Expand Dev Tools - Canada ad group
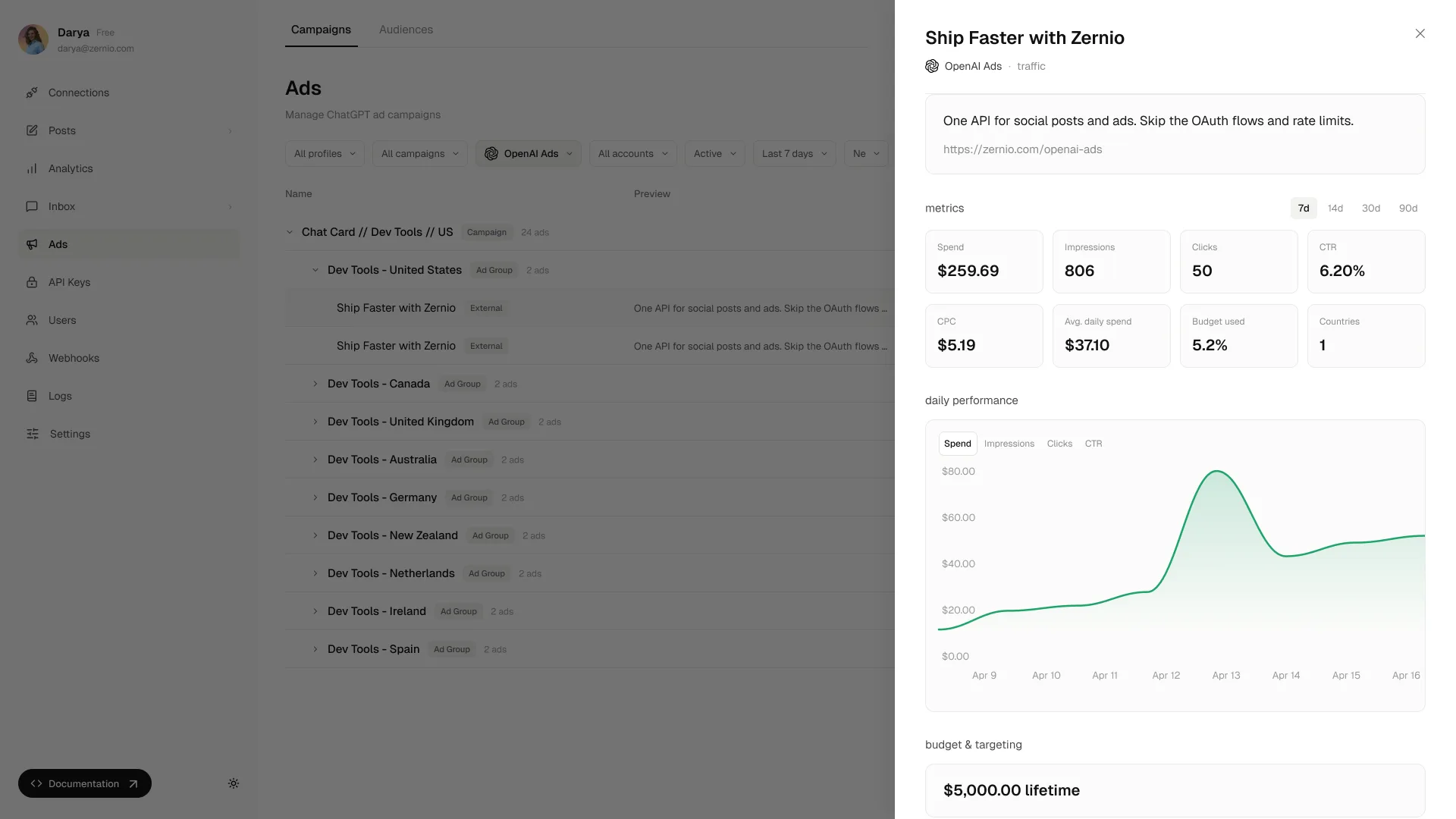Image resolution: width=1456 pixels, height=819 pixels. 315,384
